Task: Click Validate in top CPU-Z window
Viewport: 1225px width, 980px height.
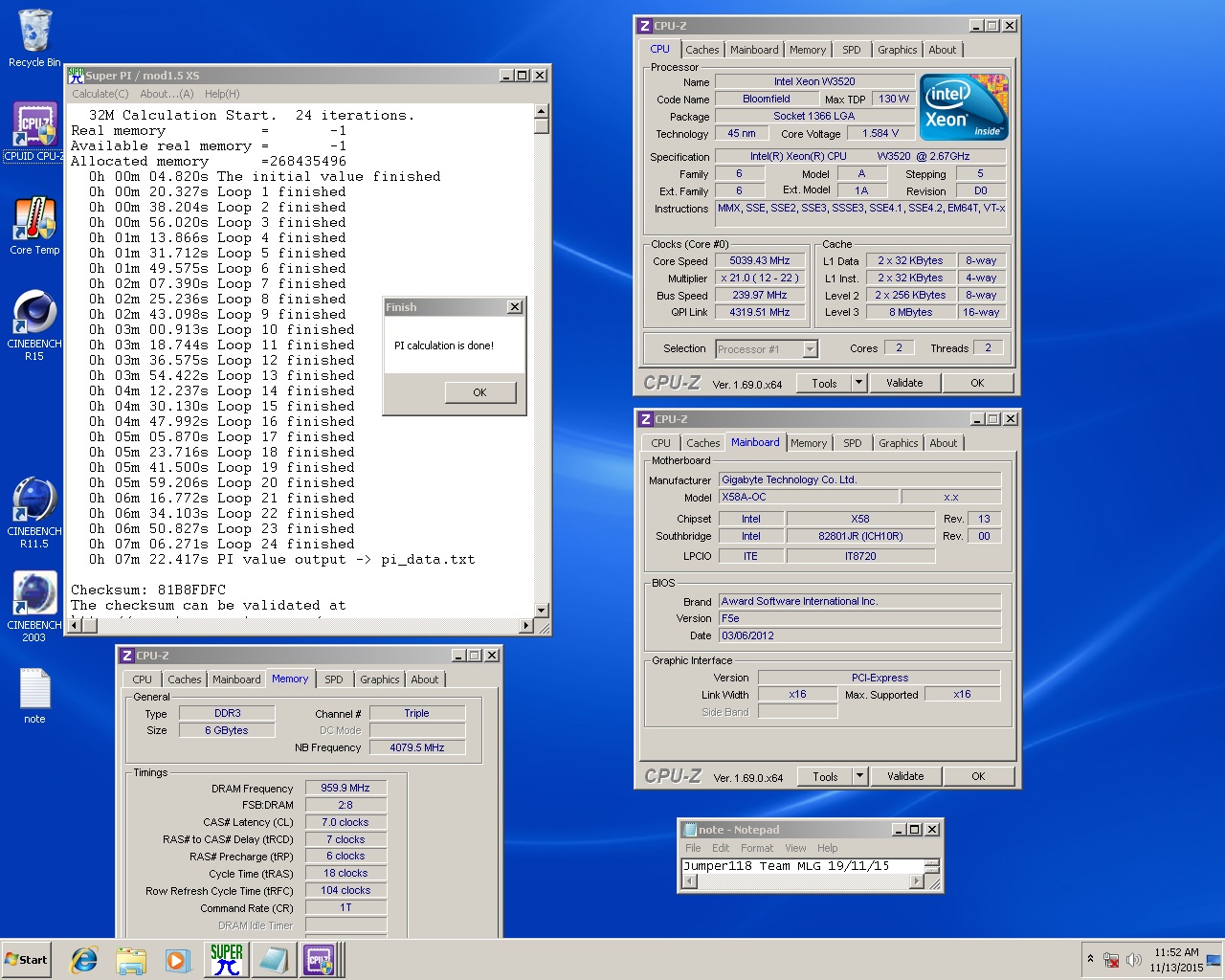Action: click(904, 383)
